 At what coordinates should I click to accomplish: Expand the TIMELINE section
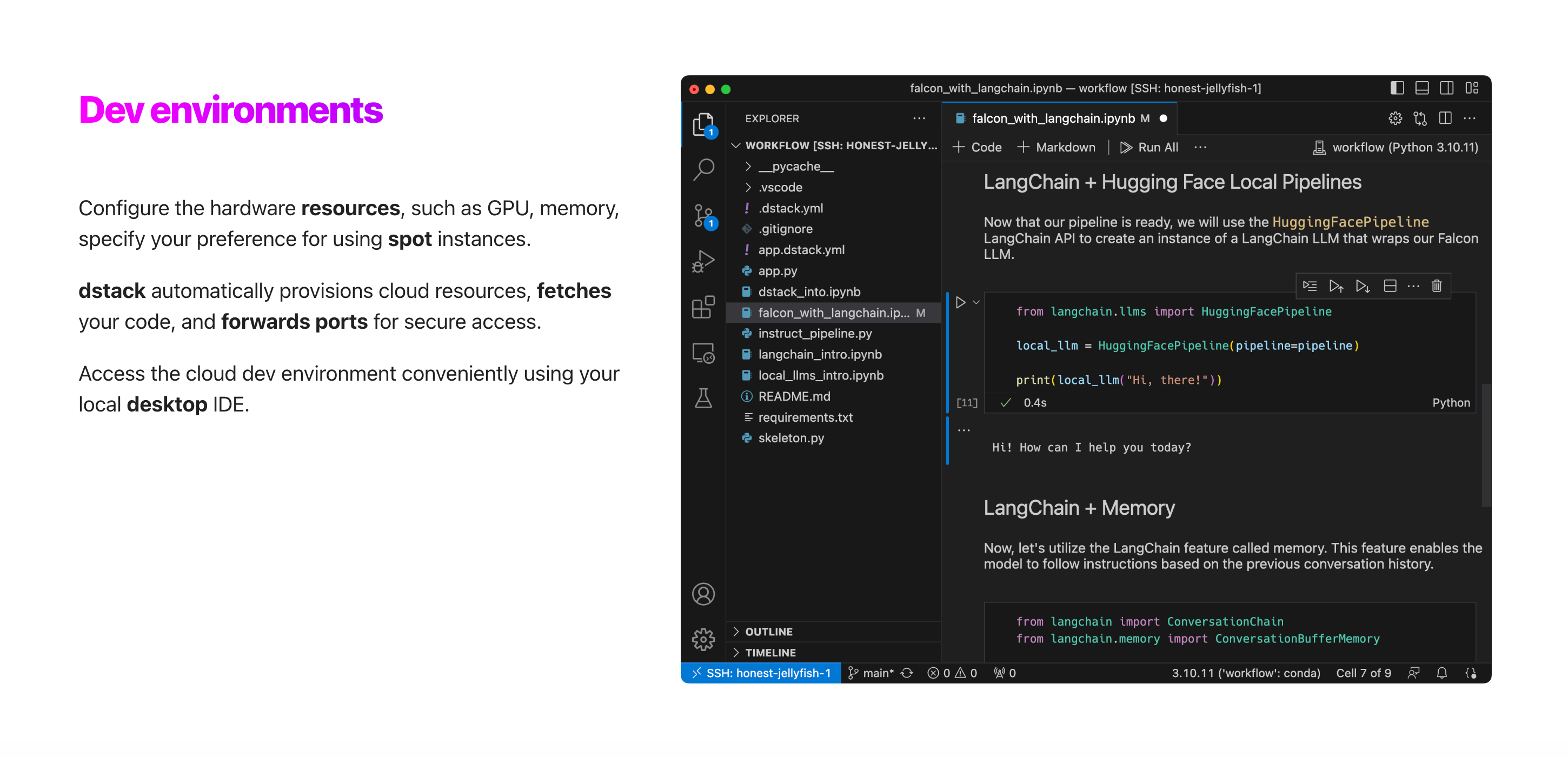[x=834, y=652]
